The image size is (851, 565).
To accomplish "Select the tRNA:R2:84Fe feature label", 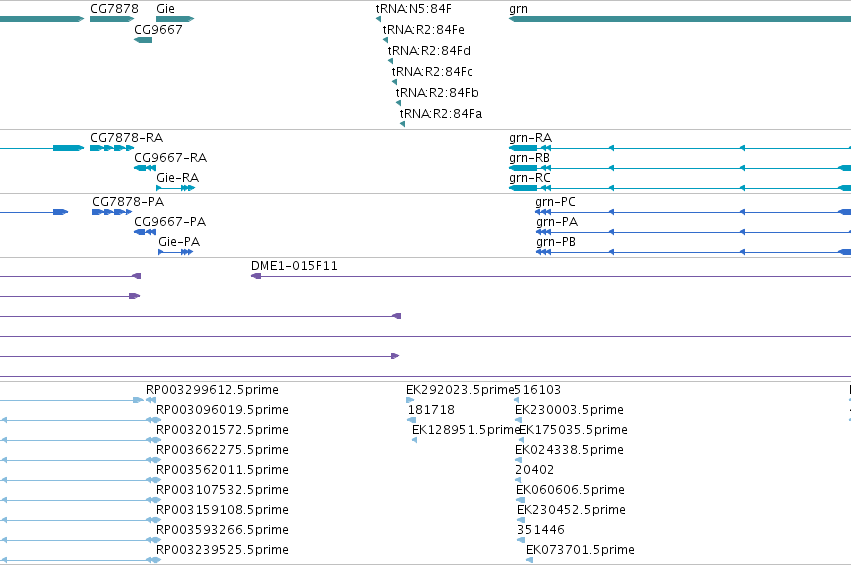I will point(423,29).
